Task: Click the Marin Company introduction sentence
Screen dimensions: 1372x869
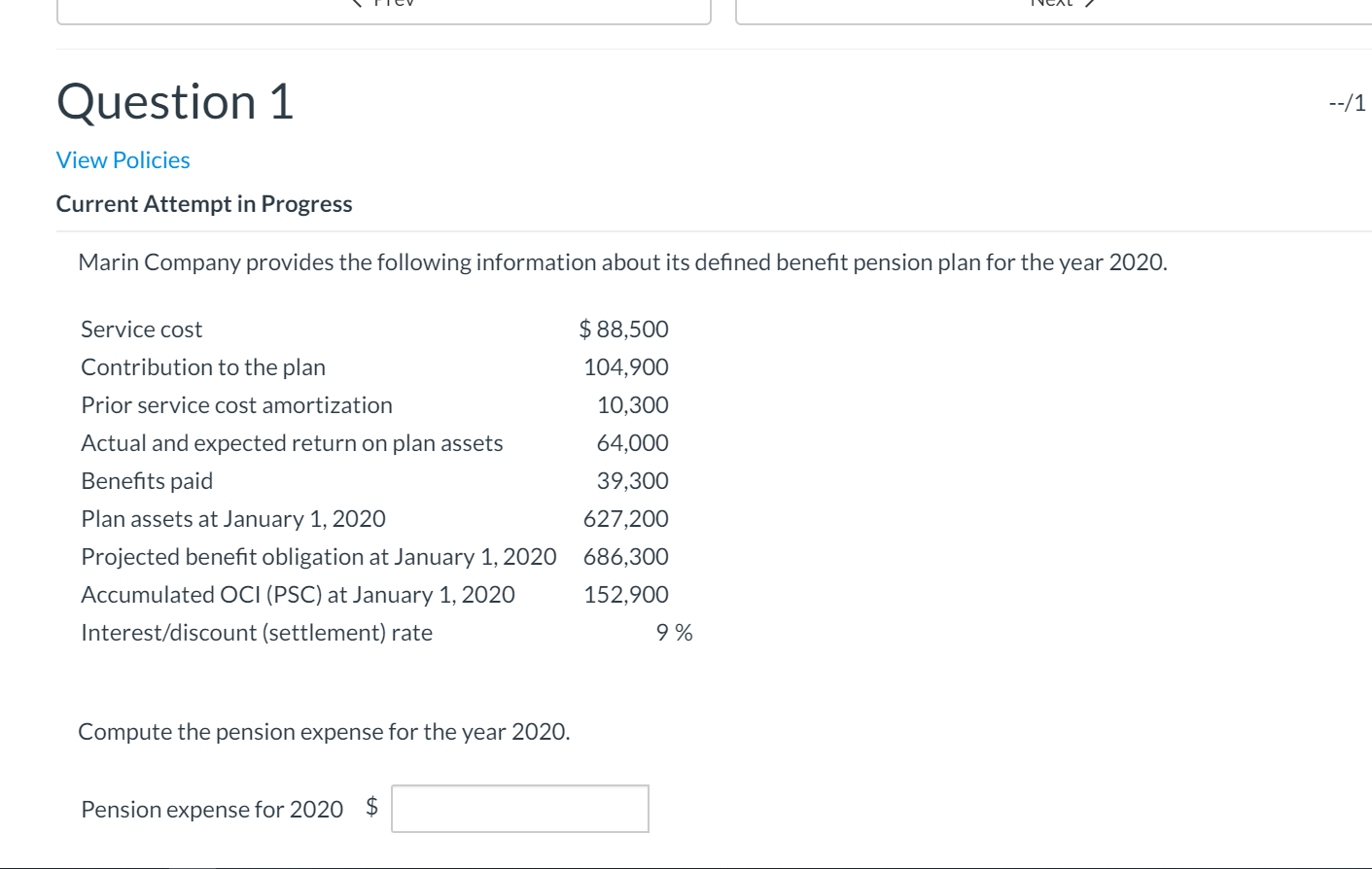Action: 621,261
